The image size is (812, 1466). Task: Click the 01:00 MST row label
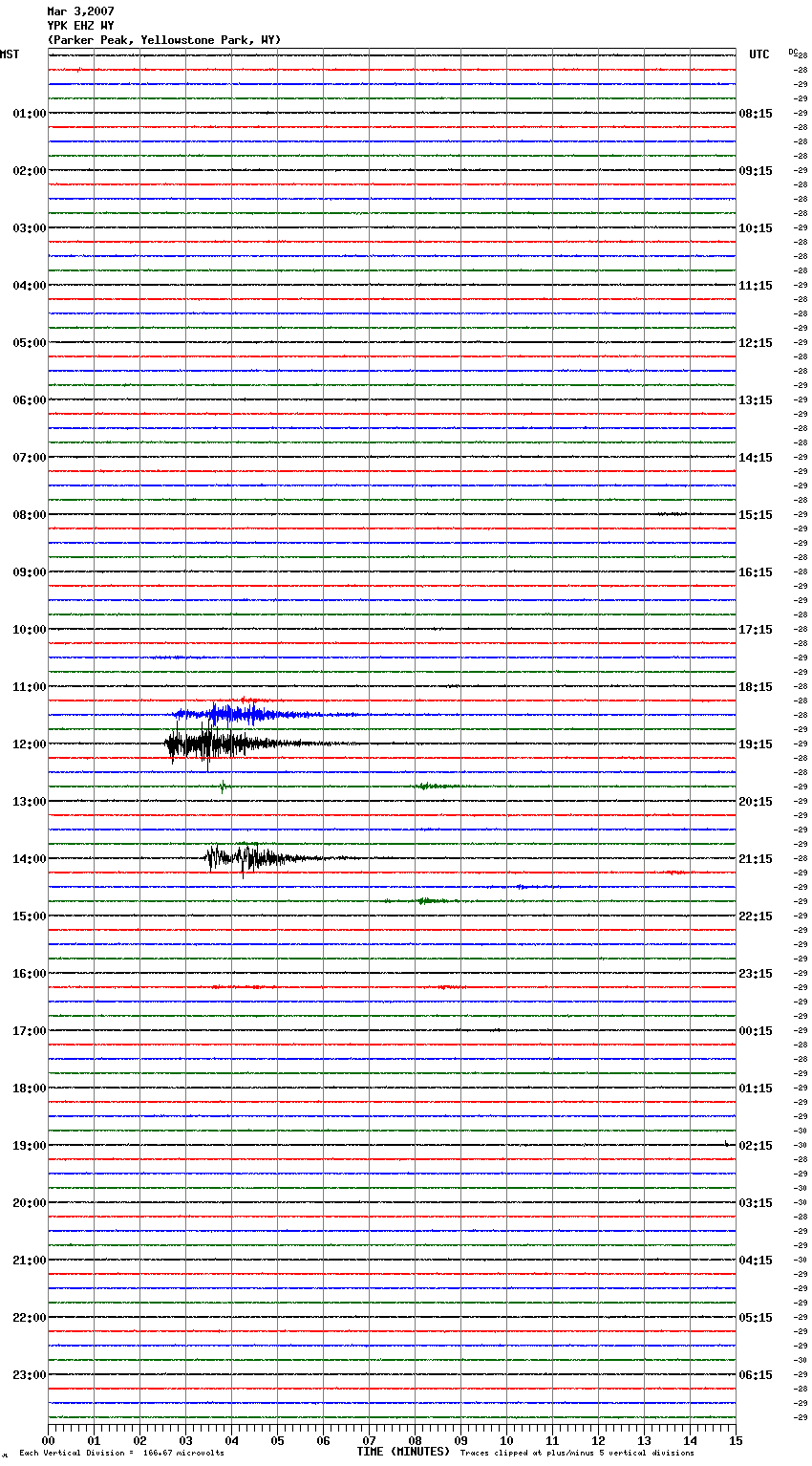tap(29, 114)
